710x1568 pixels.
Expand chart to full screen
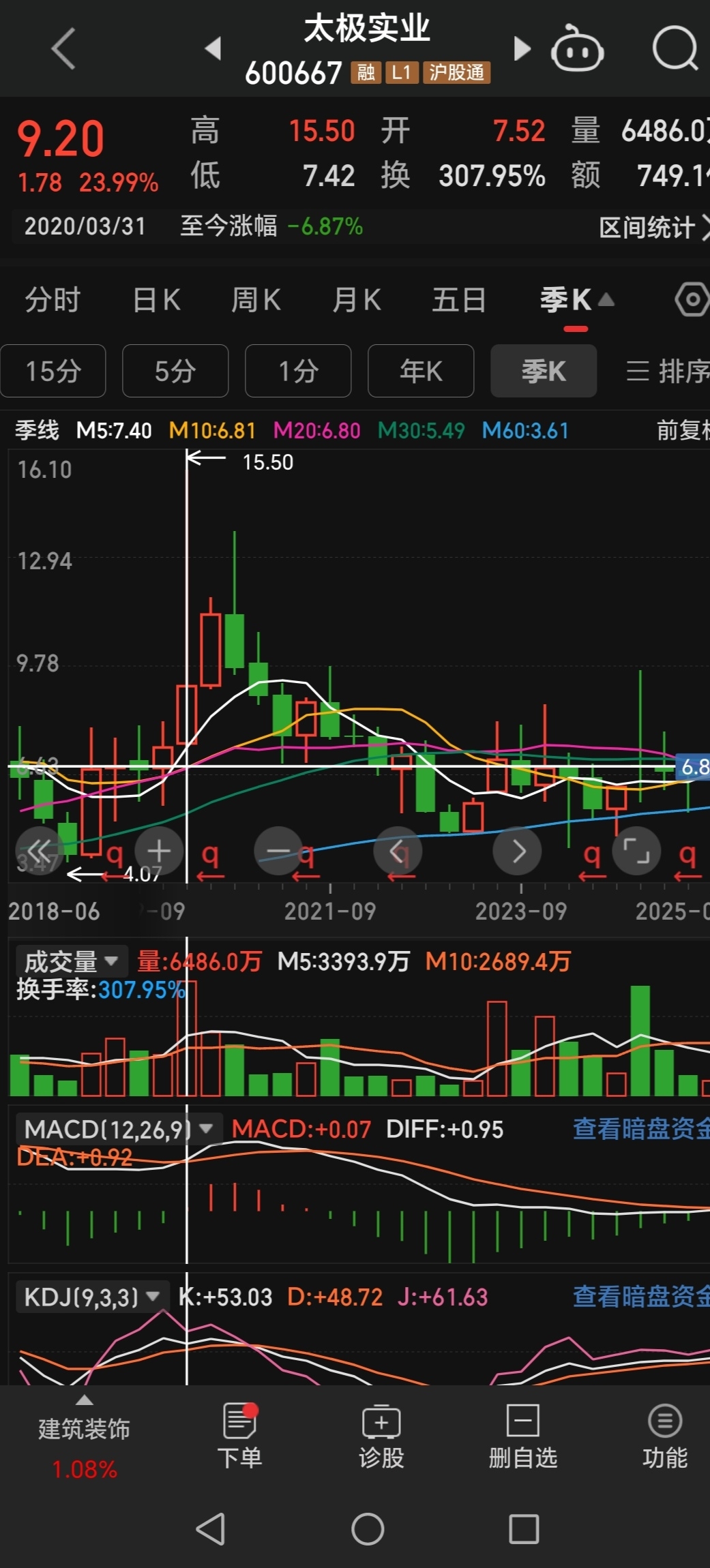[x=636, y=850]
